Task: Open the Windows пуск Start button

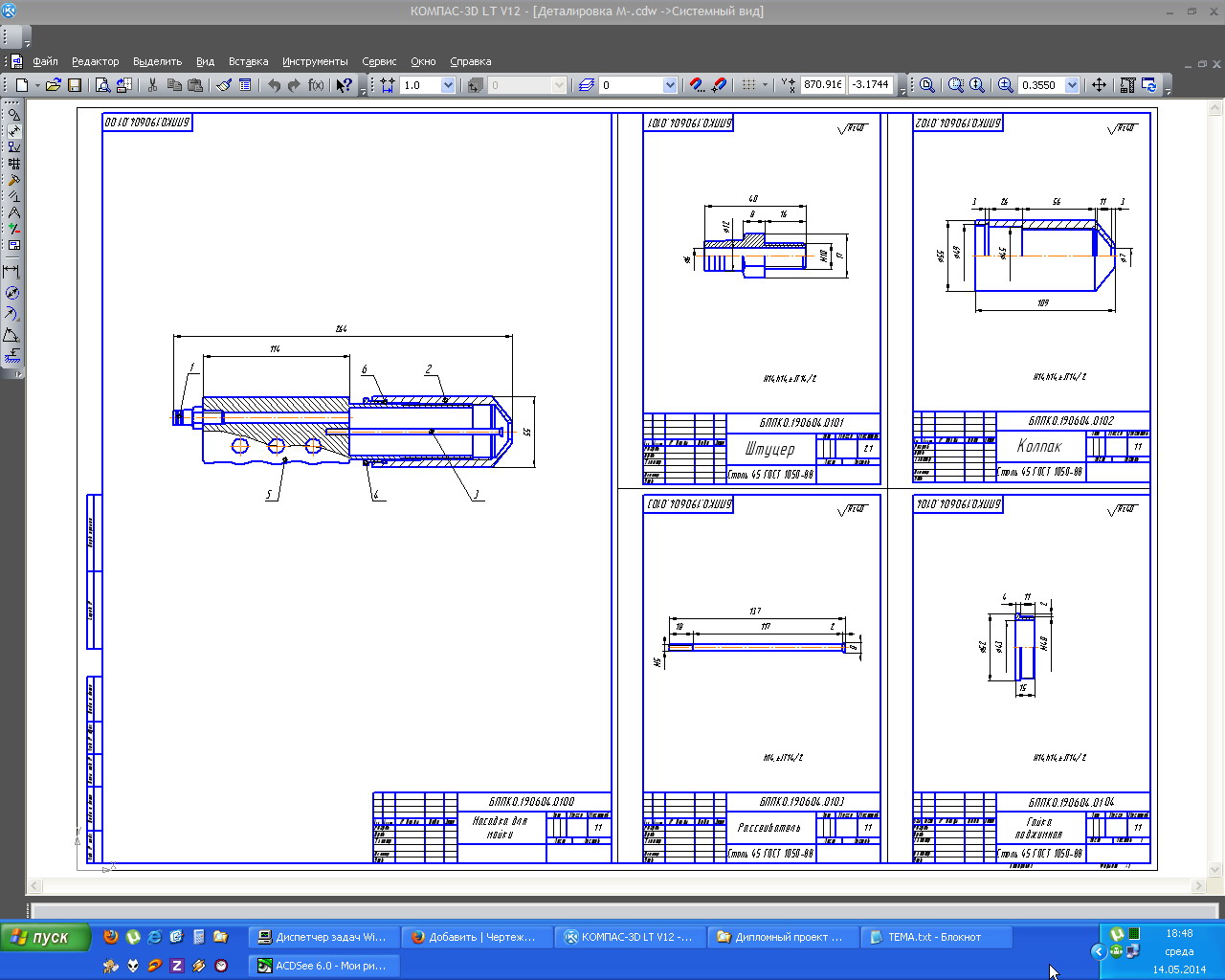Action: (x=45, y=937)
